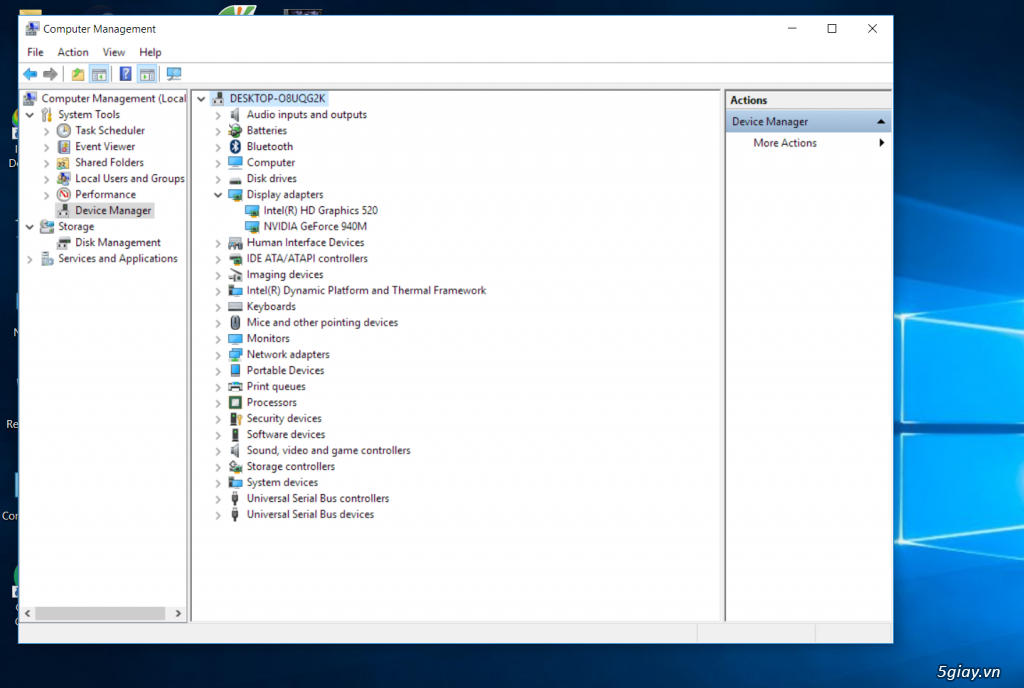Open More Actions in Actions pane

pos(785,143)
